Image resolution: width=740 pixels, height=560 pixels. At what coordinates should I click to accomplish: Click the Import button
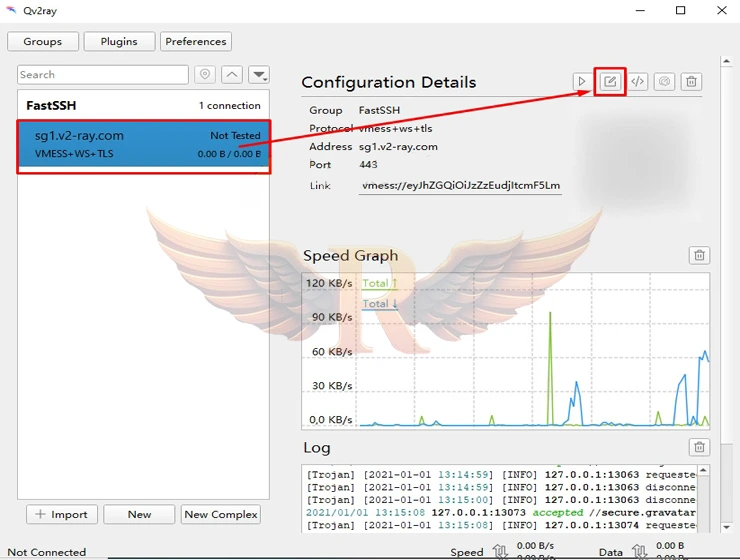pos(61,514)
